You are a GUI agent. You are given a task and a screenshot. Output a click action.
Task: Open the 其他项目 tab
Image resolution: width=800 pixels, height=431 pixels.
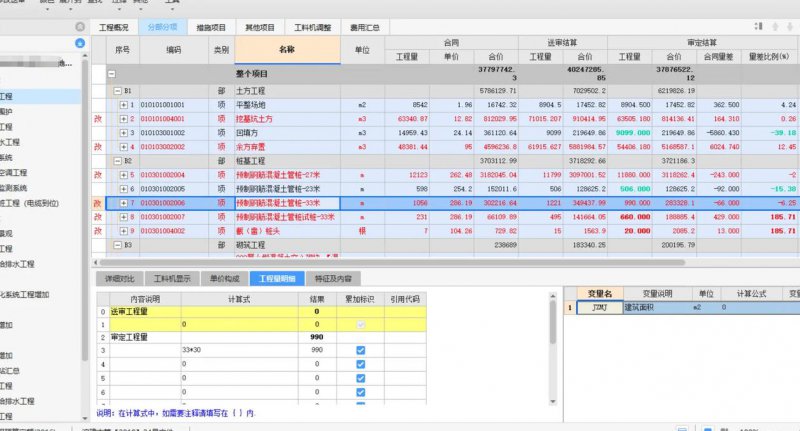pos(260,28)
